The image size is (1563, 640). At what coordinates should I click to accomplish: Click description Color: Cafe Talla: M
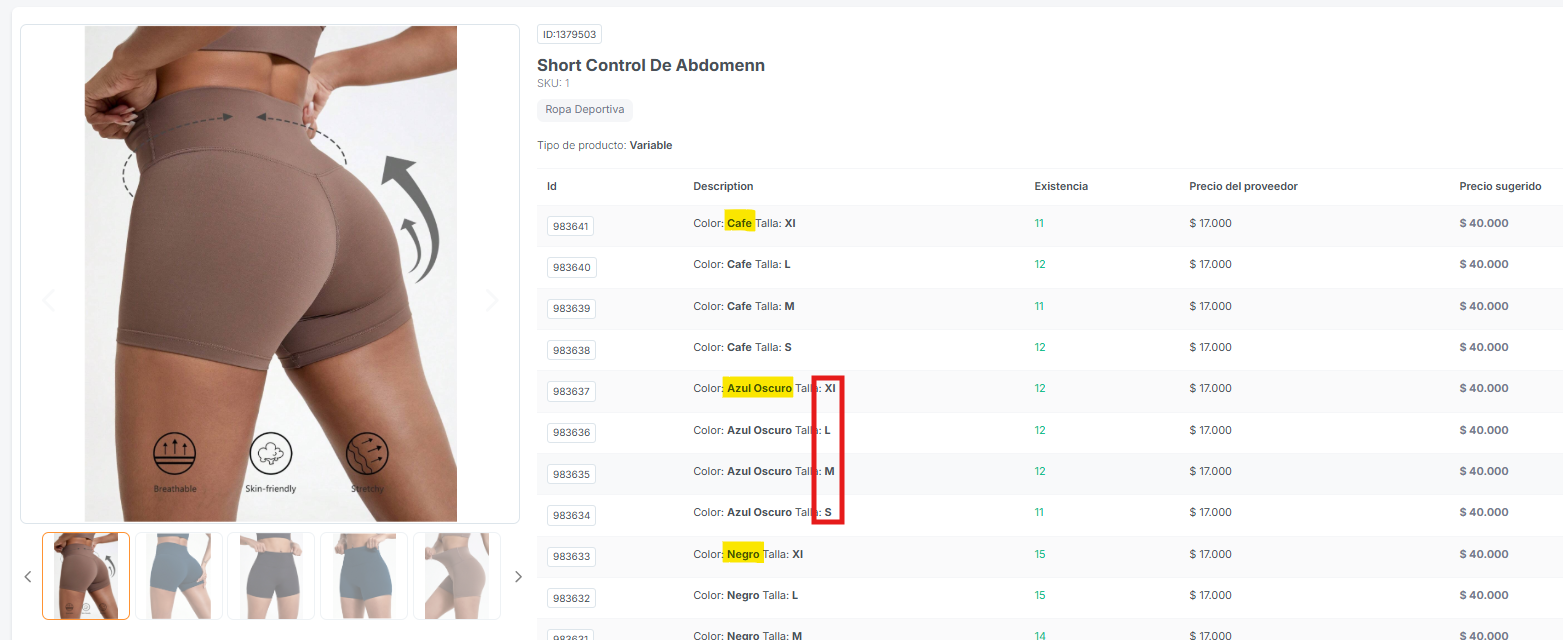click(743, 306)
